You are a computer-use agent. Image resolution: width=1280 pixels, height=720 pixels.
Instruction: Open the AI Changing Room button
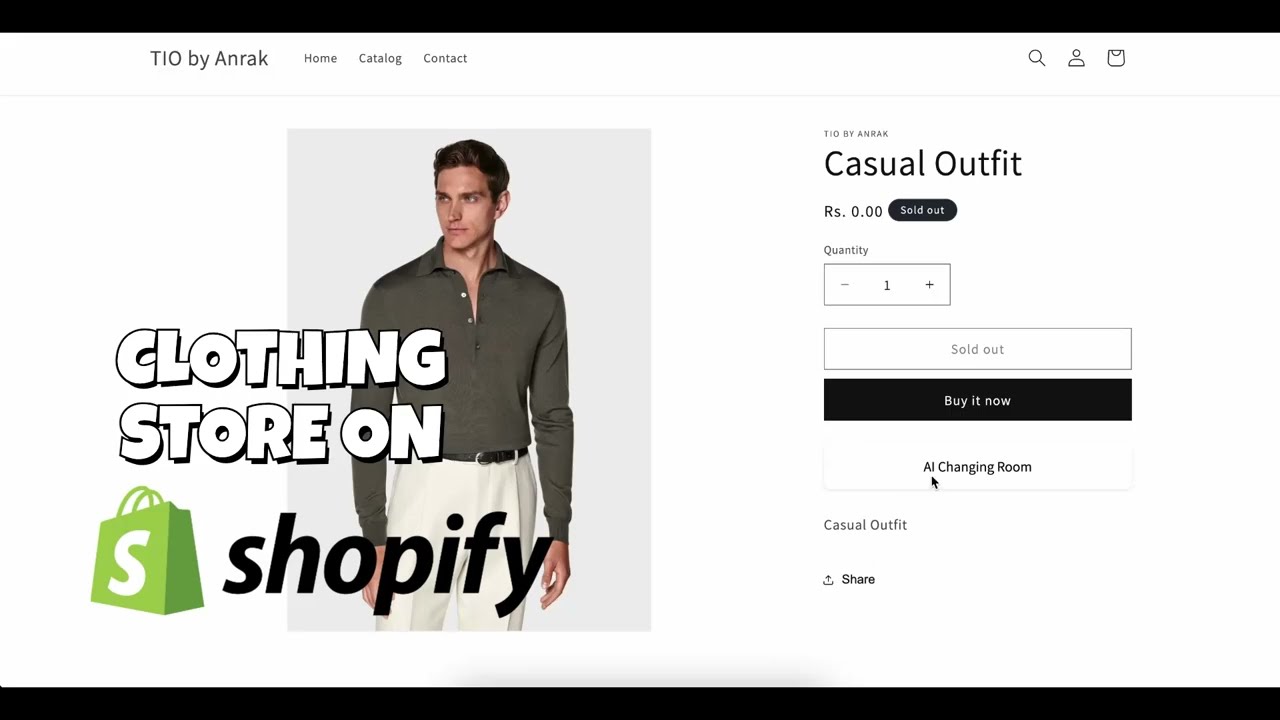point(977,467)
